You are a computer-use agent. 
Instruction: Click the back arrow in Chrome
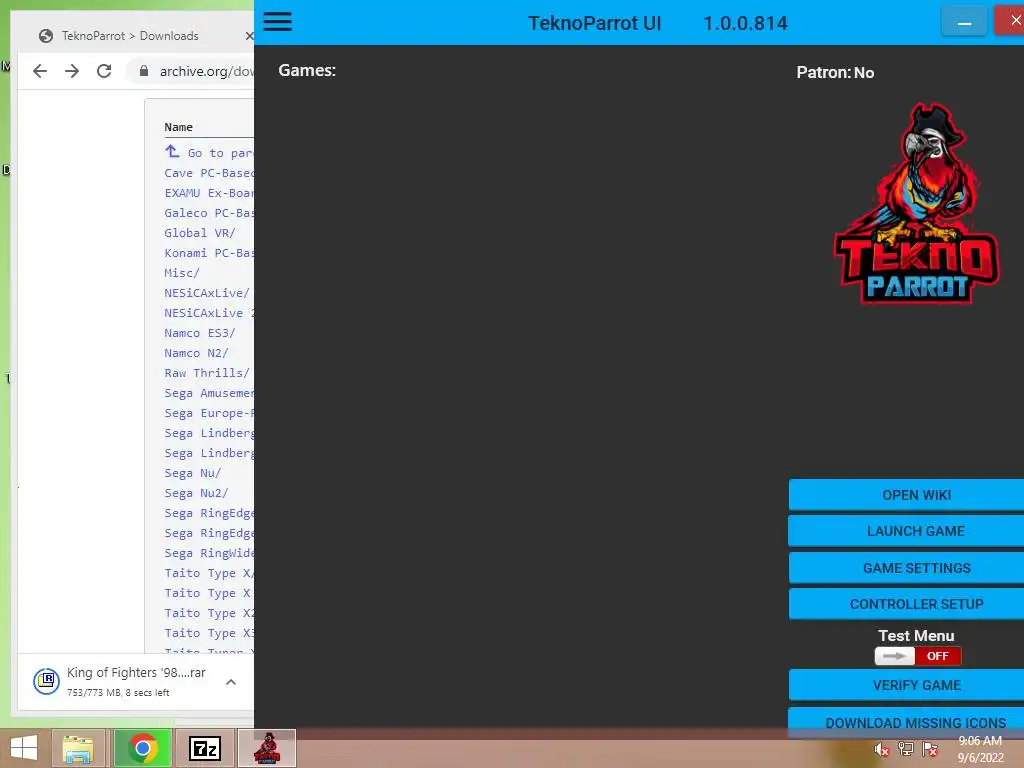tap(40, 71)
